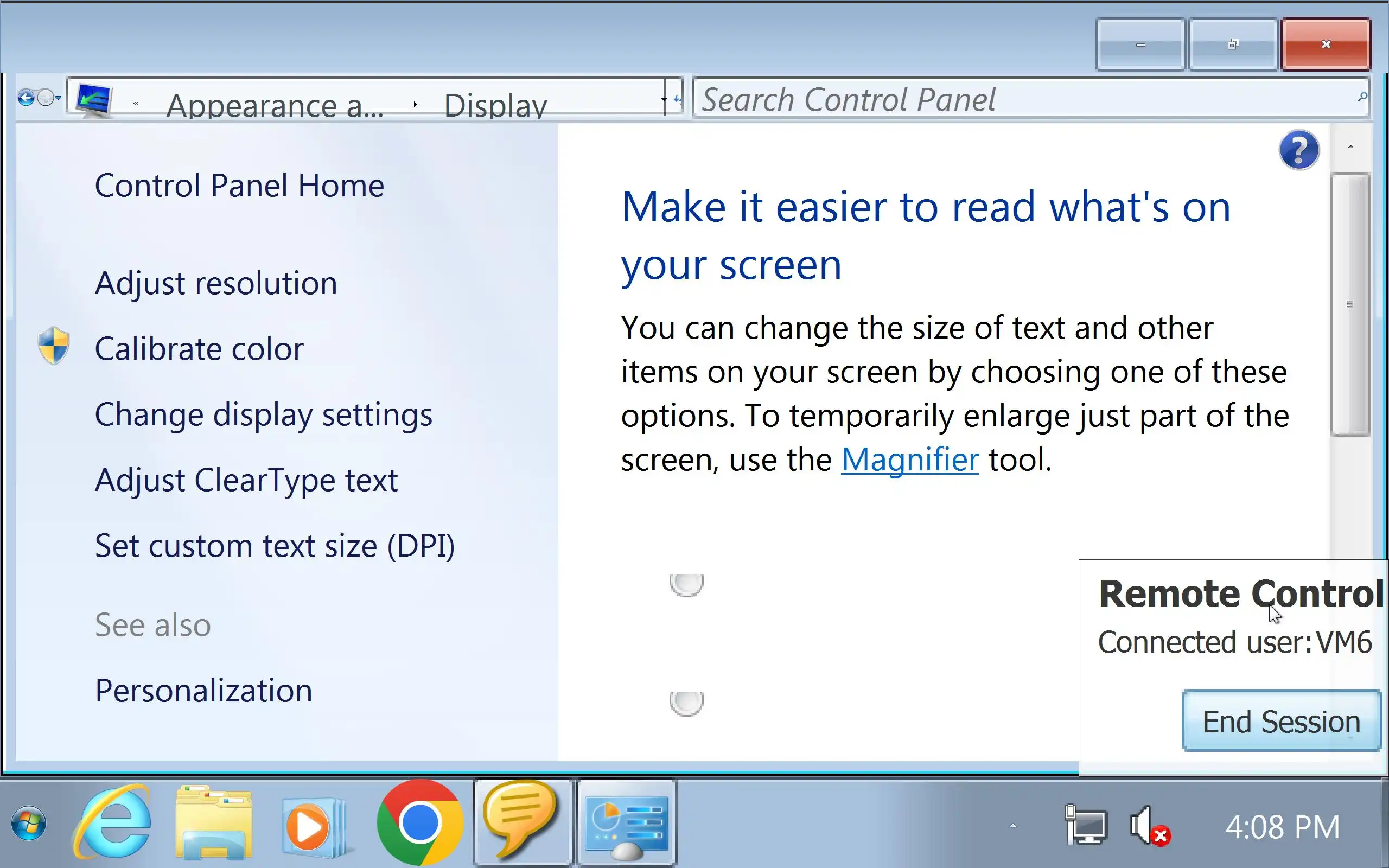Click the vertical scrollbar thumb

click(x=1350, y=304)
